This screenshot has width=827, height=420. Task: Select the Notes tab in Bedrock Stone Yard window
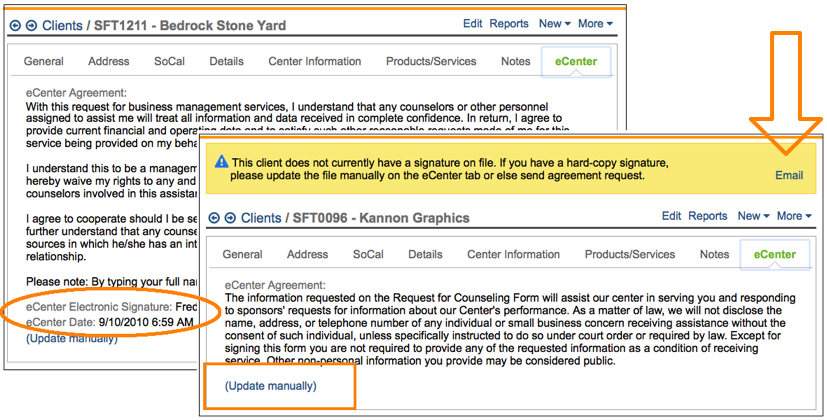515,61
